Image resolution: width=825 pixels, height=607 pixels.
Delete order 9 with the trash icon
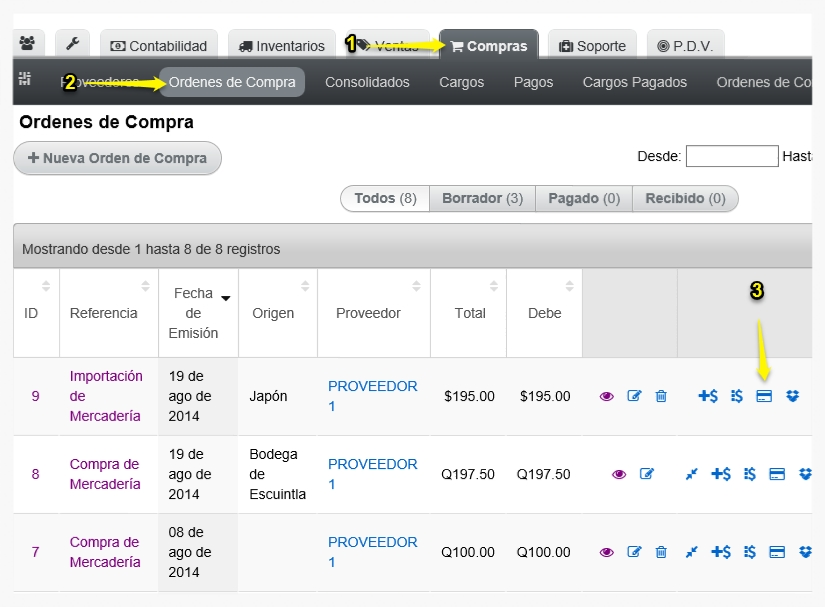coord(661,396)
